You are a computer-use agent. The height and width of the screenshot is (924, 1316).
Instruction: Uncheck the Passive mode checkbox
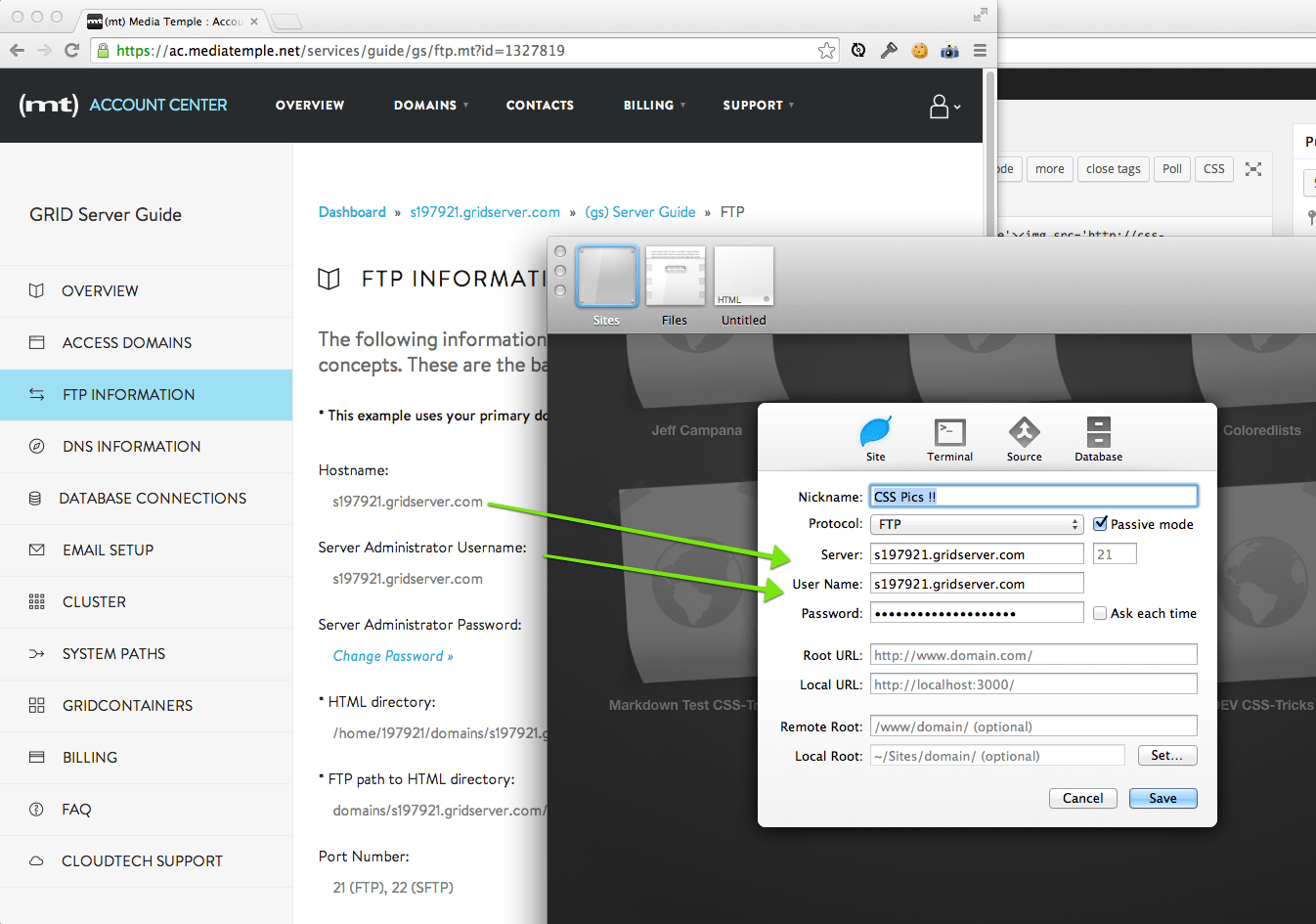point(1100,523)
